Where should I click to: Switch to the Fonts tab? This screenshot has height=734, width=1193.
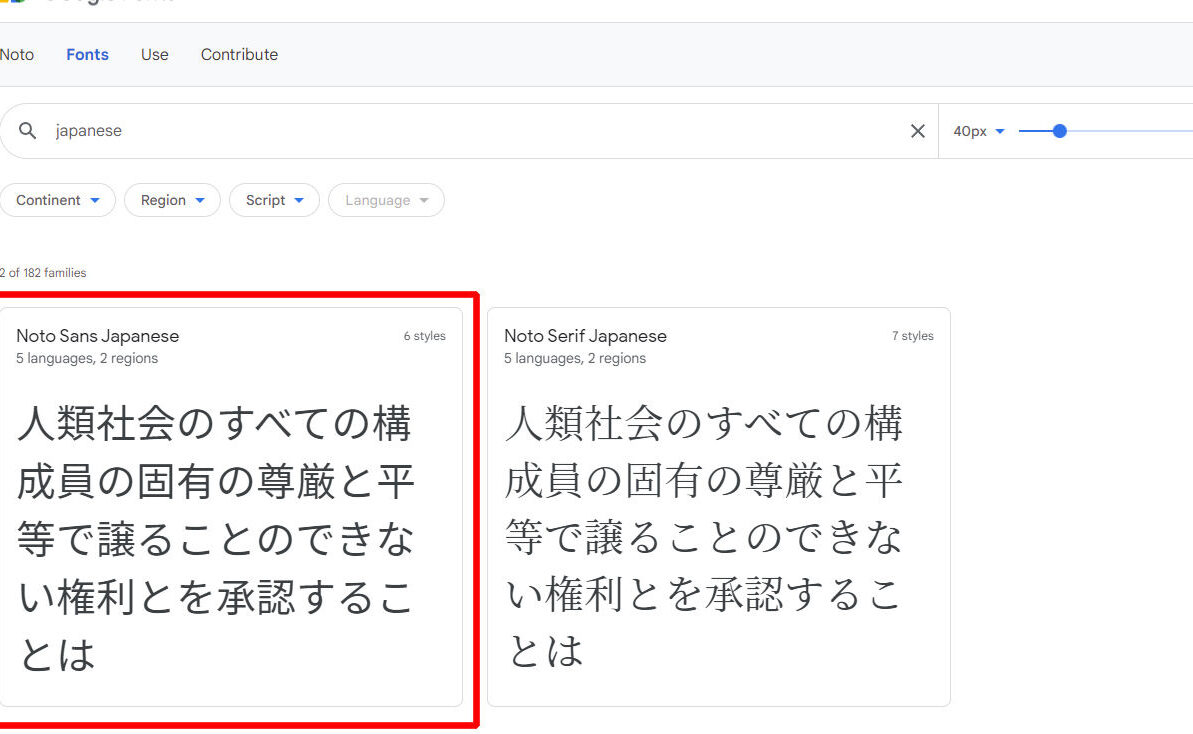pos(87,55)
